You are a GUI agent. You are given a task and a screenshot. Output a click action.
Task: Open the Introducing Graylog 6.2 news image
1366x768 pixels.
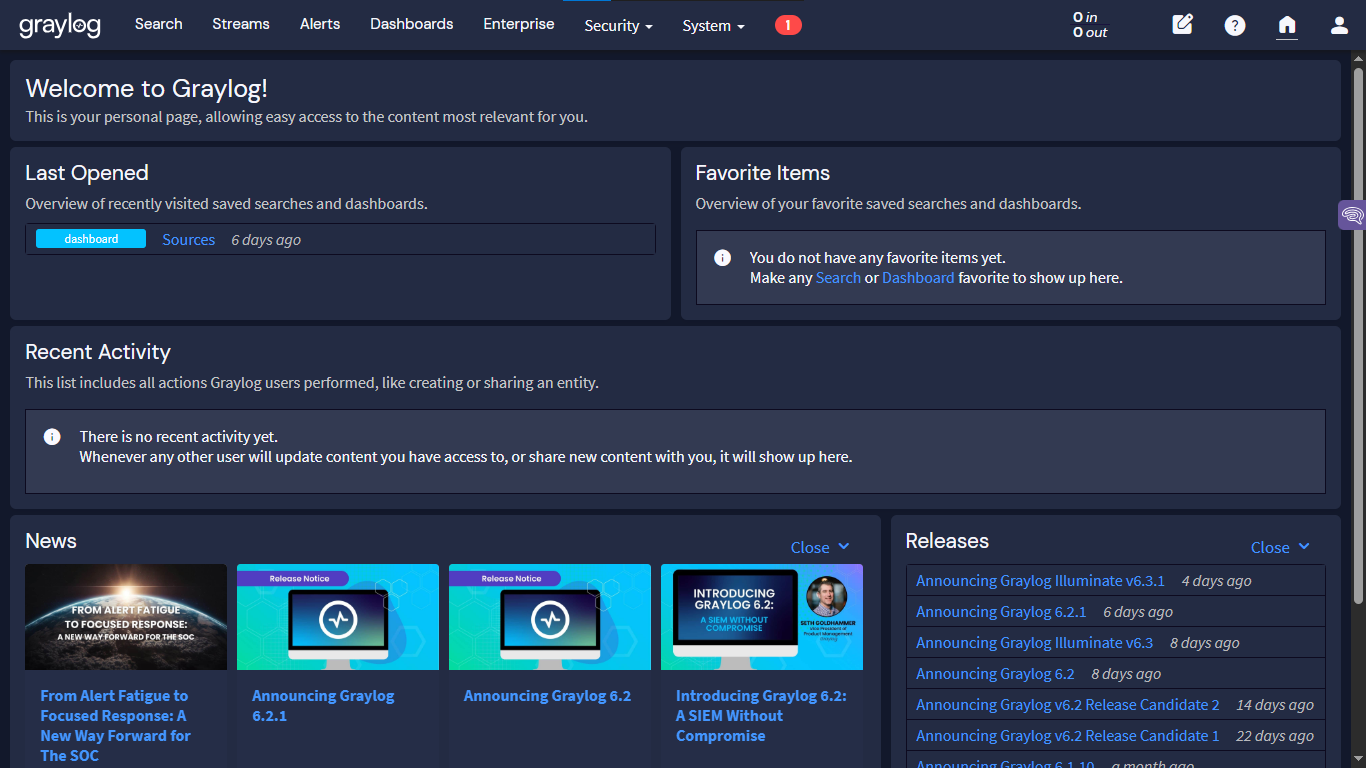pos(762,617)
